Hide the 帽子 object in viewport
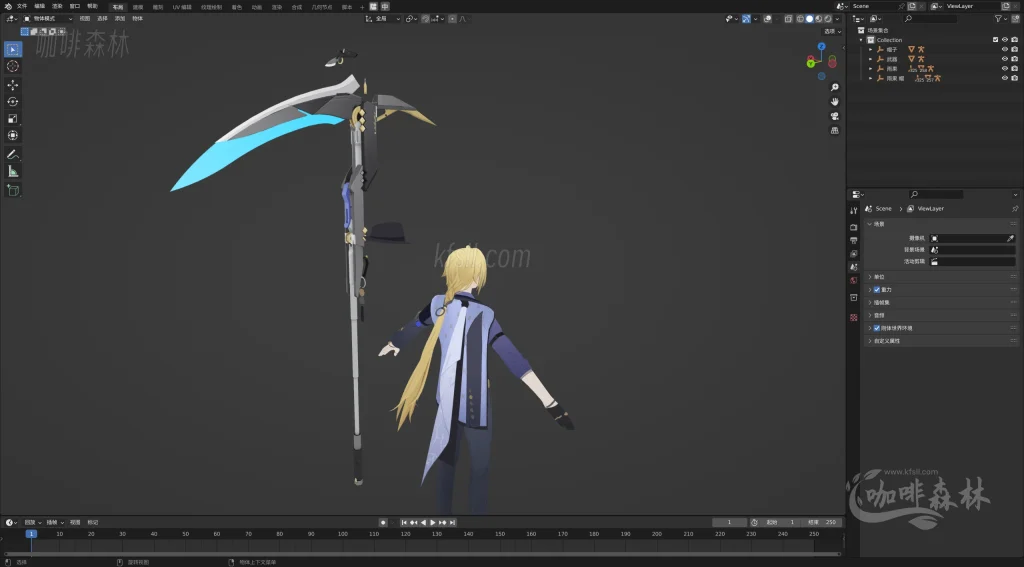The width and height of the screenshot is (1024, 567). pyautogui.click(x=1004, y=50)
